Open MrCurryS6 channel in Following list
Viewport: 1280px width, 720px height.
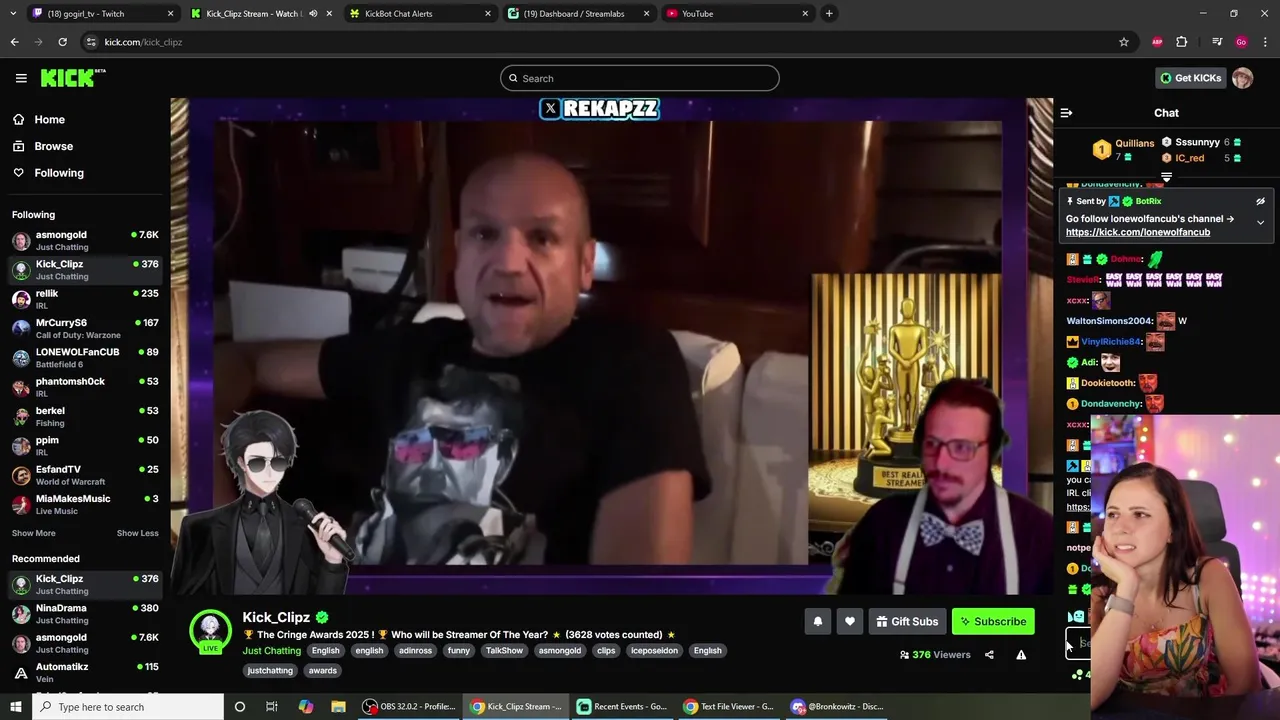[85, 328]
